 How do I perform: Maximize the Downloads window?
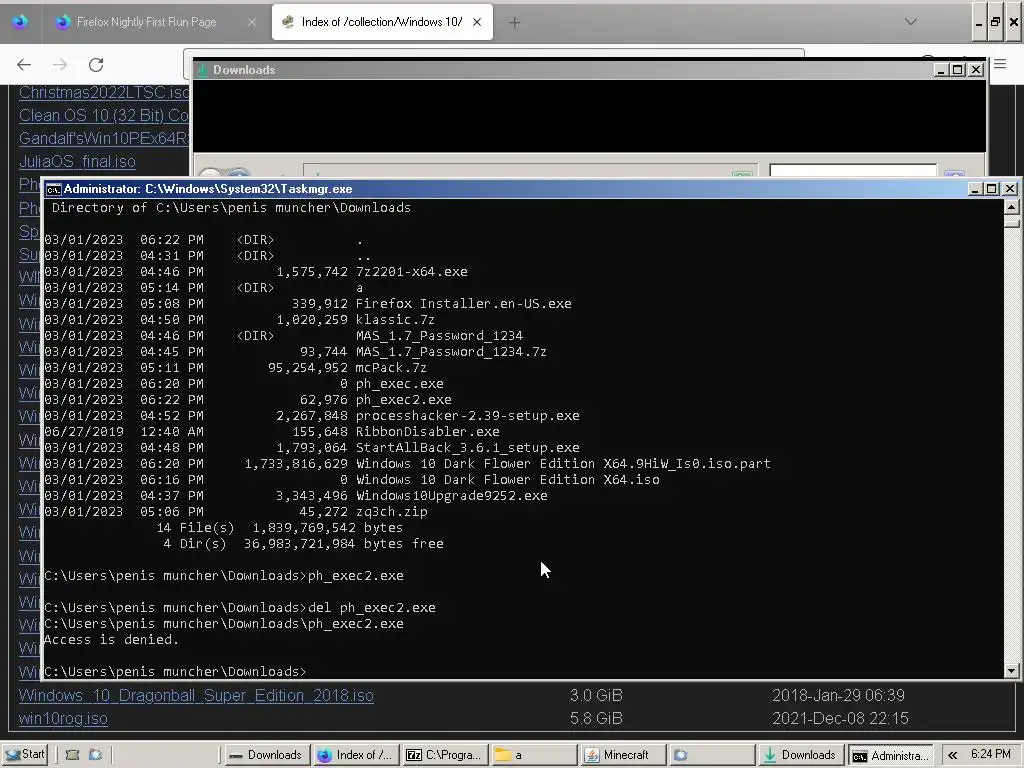pyautogui.click(x=958, y=70)
